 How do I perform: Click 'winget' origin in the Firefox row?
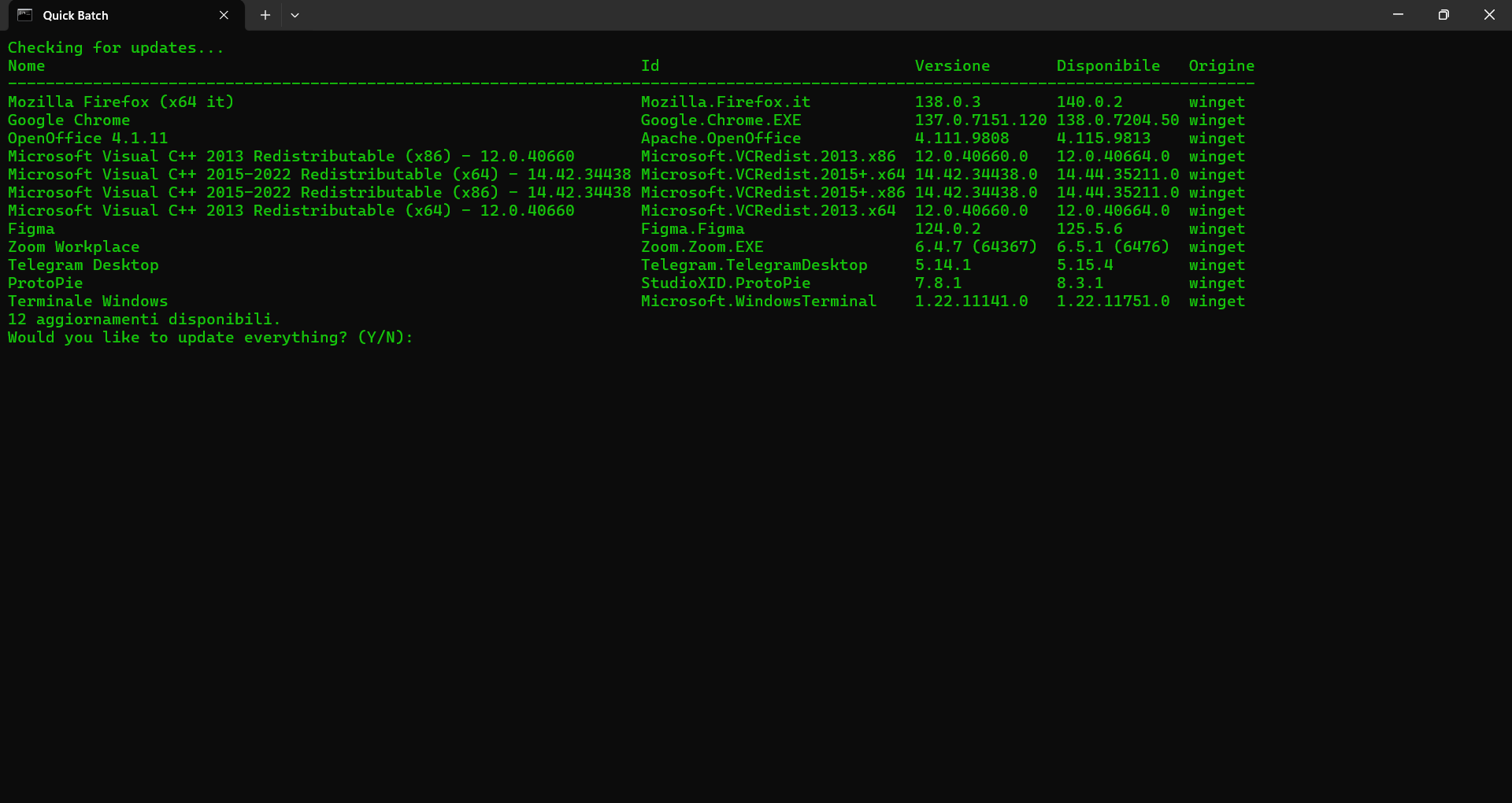point(1217,102)
